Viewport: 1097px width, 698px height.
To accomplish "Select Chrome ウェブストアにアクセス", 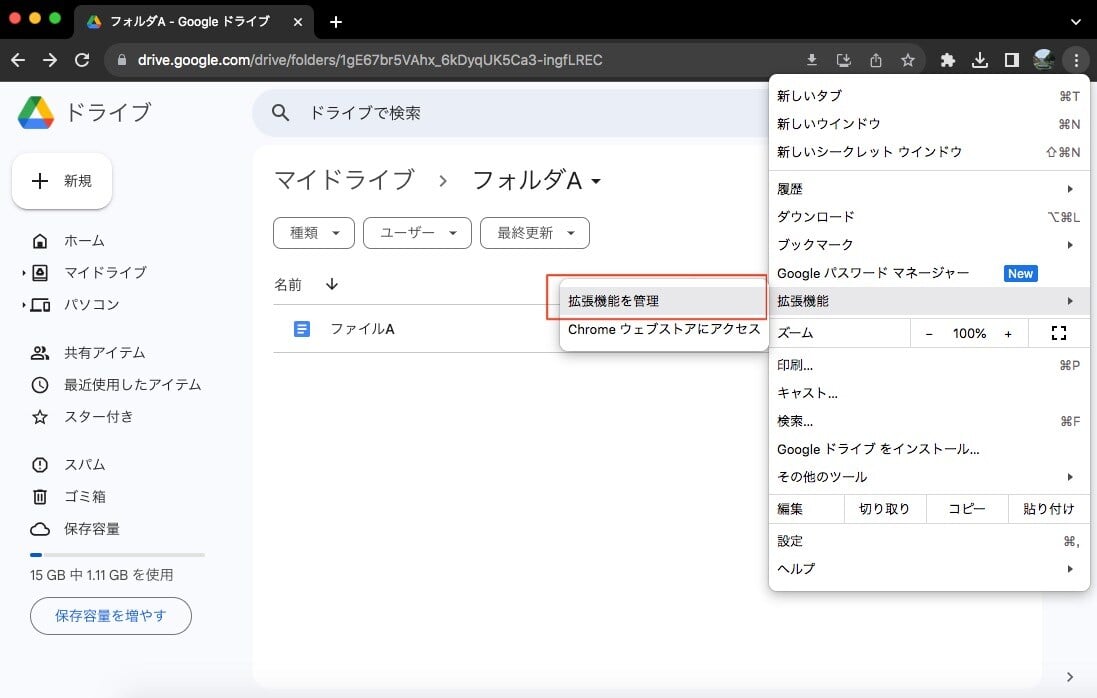I will (663, 329).
